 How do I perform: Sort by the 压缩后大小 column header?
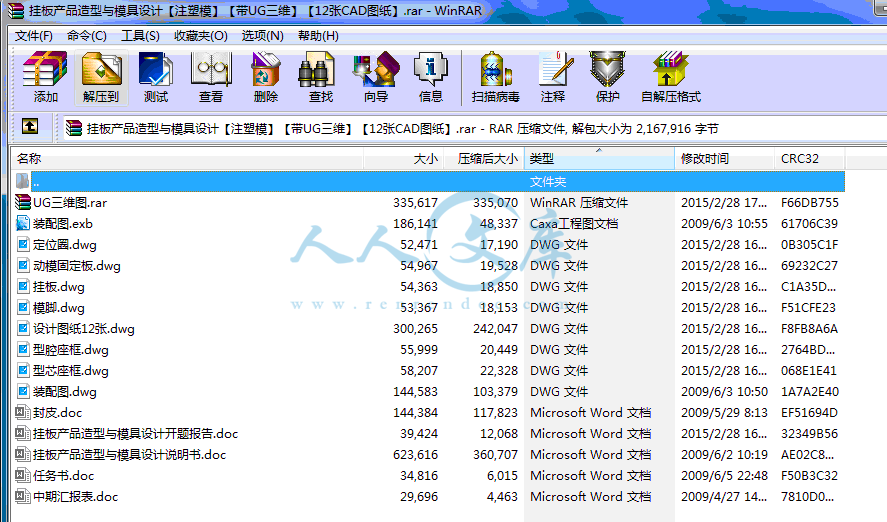(484, 158)
